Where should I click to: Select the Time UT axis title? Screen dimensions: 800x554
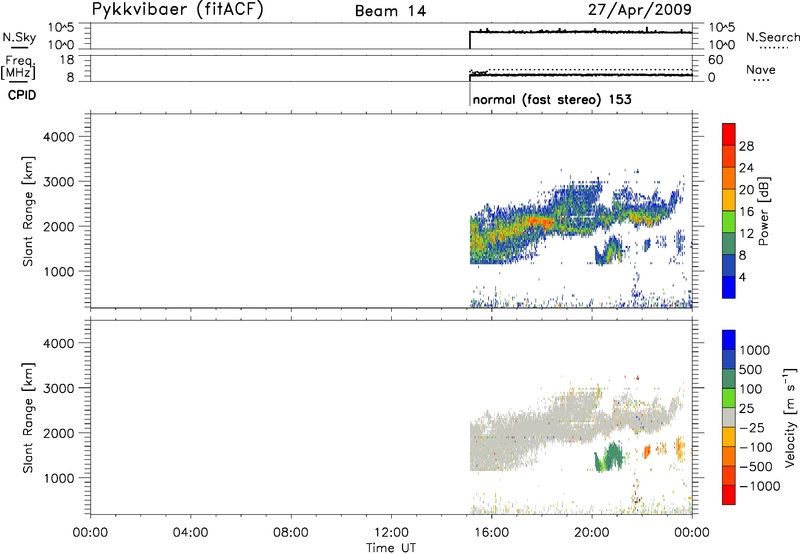pos(391,548)
